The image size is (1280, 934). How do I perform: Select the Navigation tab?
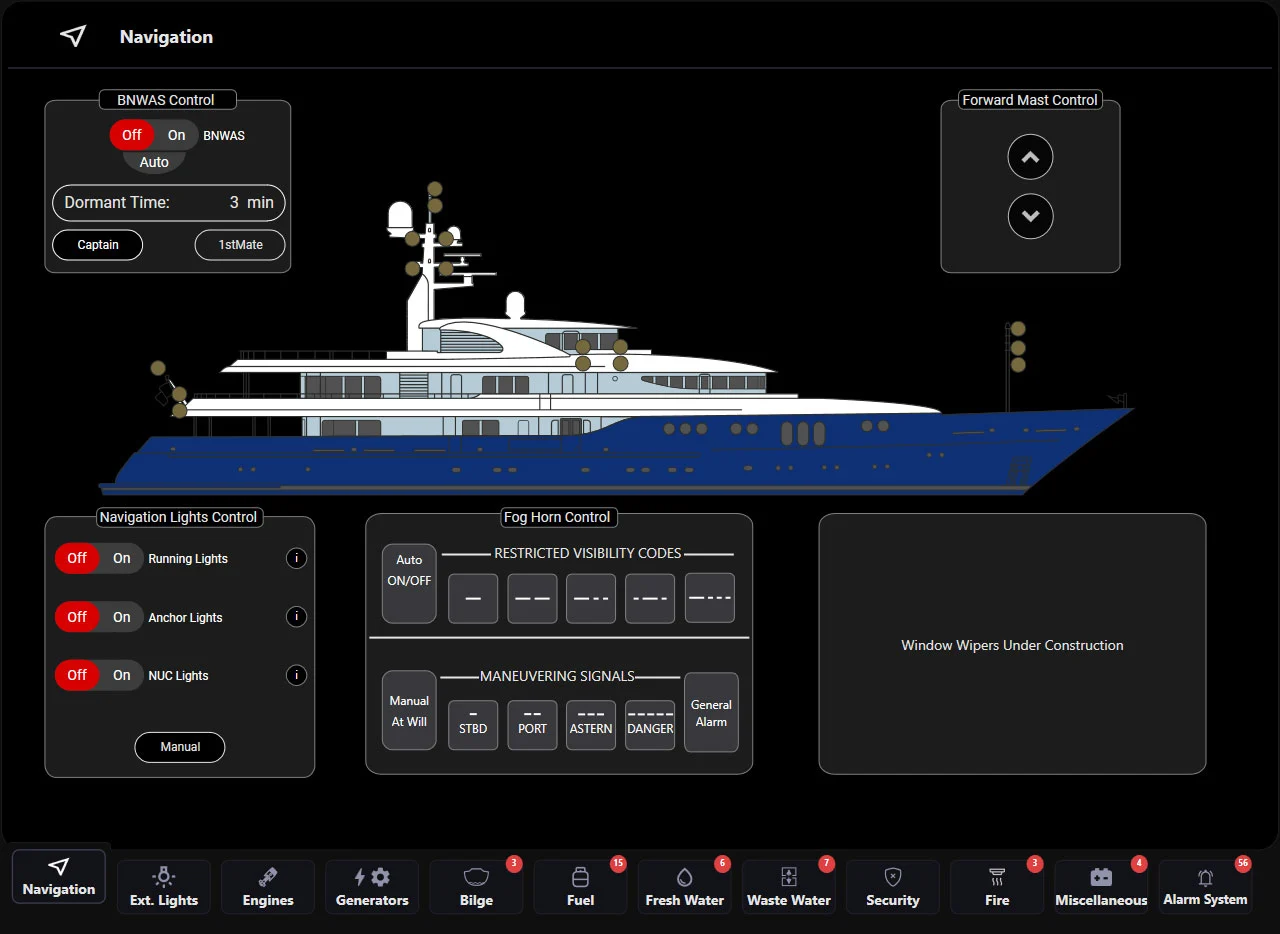[58, 876]
